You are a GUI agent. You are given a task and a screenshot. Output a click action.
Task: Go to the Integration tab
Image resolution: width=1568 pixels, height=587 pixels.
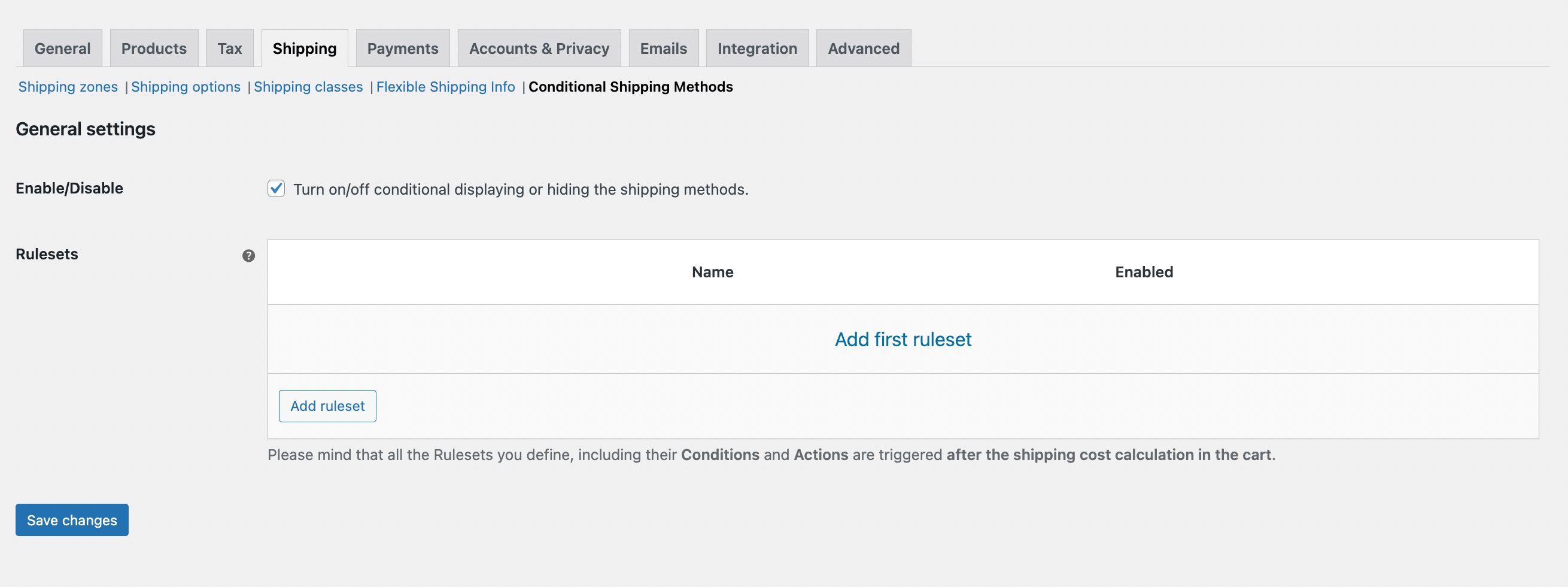(757, 48)
